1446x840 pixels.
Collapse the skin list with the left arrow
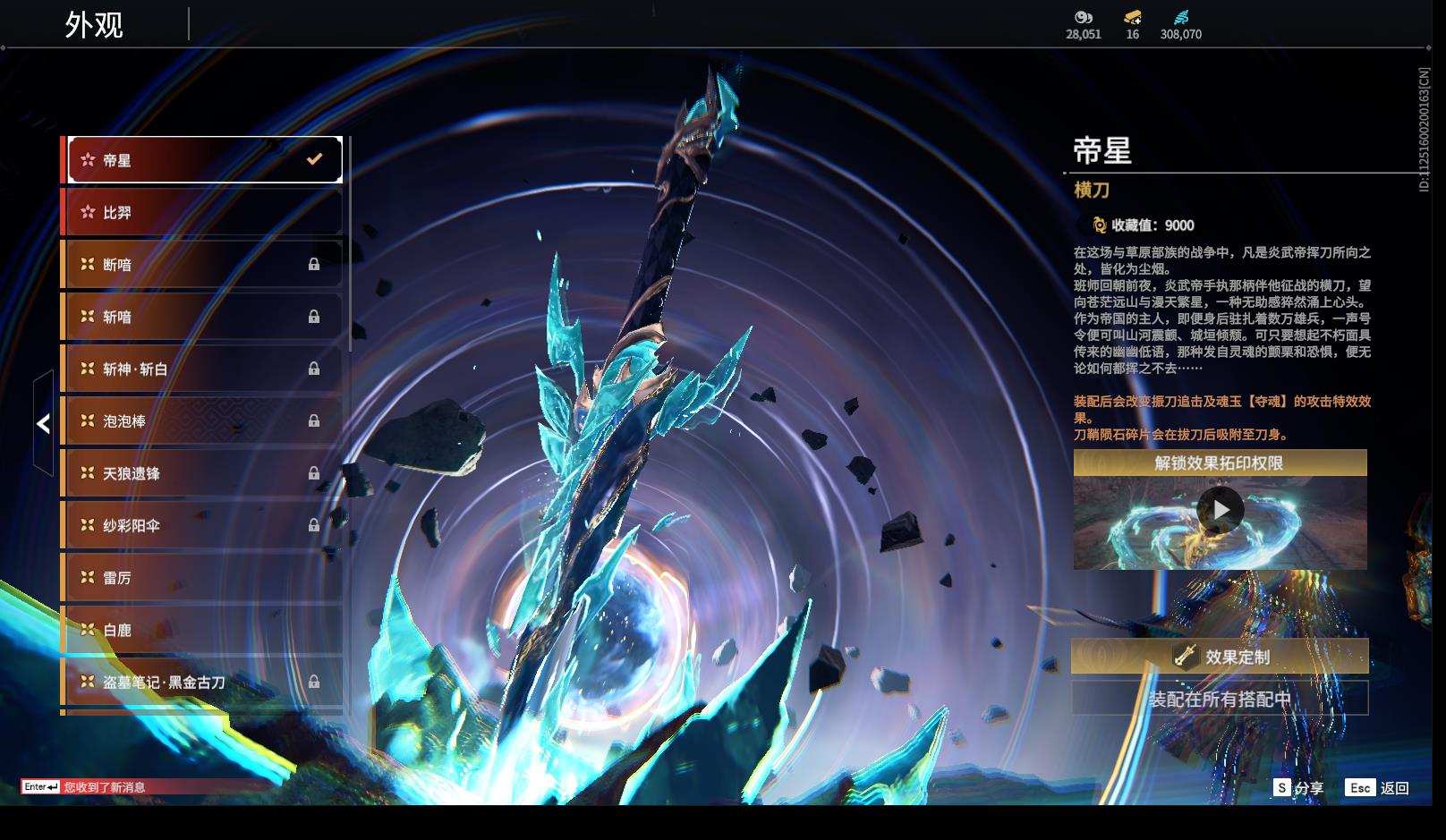[43, 423]
